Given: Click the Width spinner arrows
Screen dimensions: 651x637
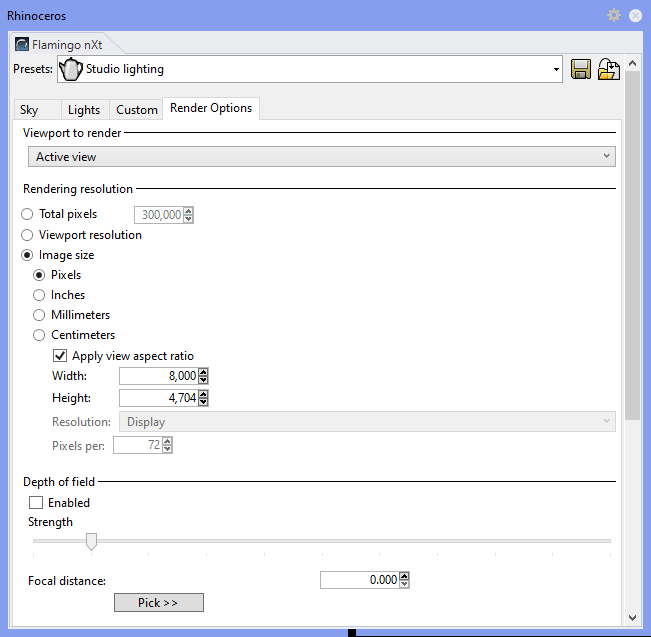Looking at the screenshot, I should coord(204,376).
